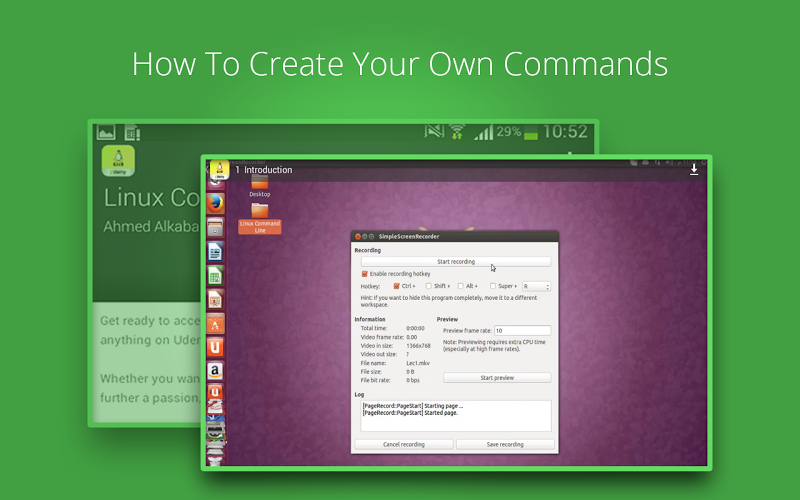Image resolution: width=800 pixels, height=500 pixels.
Task: Tap the signal strength bars icon
Action: pos(483,133)
